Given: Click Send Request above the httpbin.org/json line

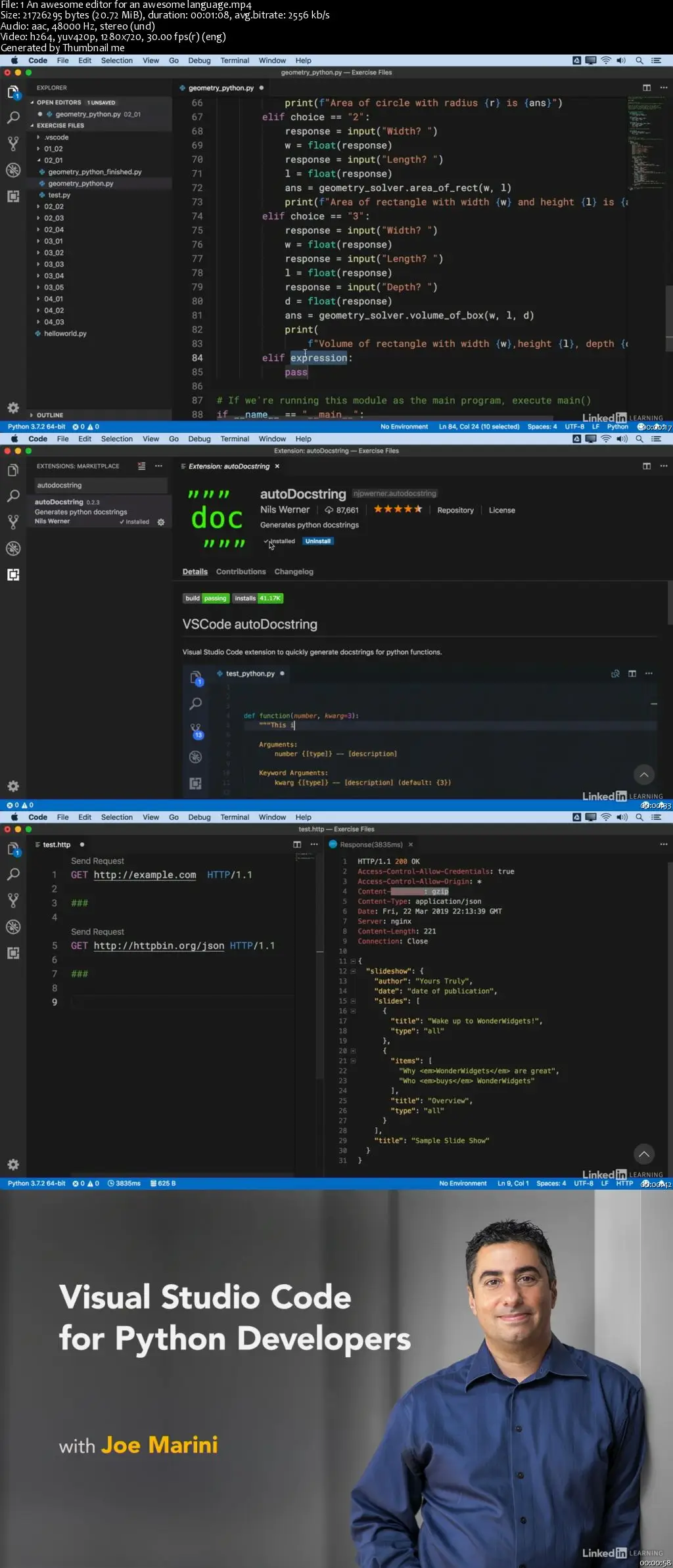Looking at the screenshot, I should (x=97, y=932).
